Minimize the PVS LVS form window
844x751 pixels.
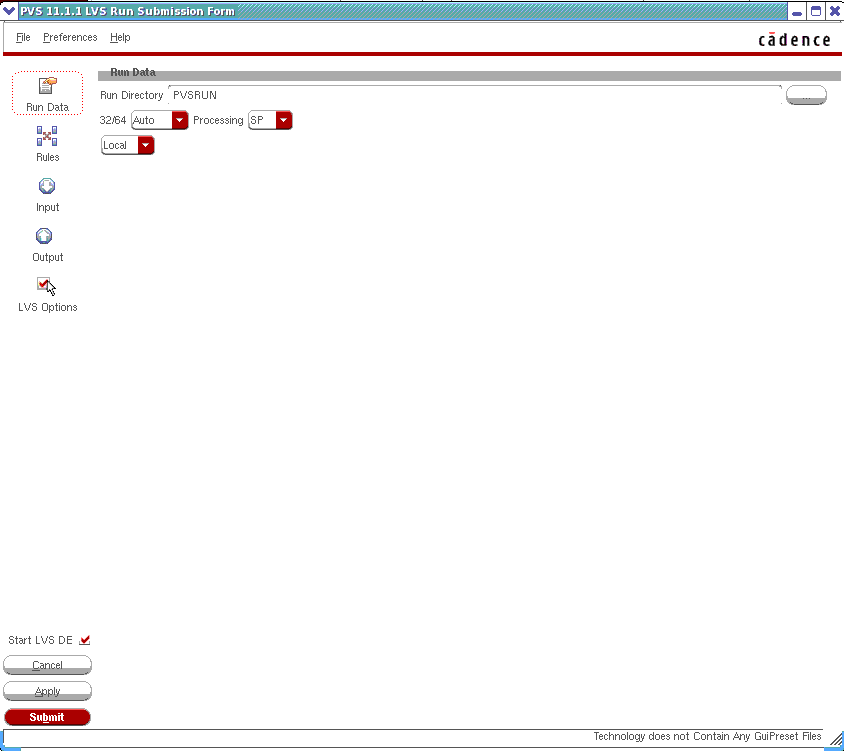[x=797, y=11]
